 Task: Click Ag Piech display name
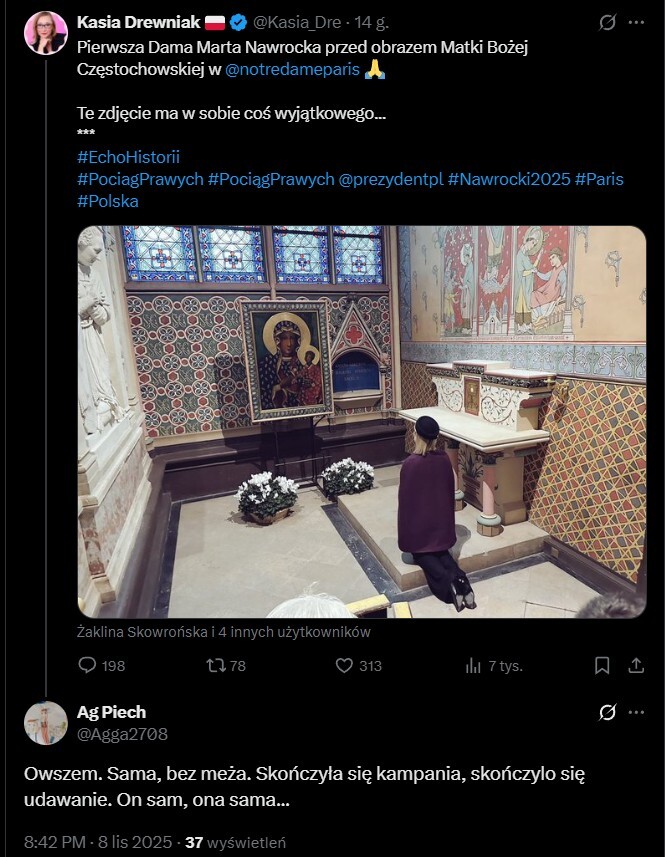111,712
